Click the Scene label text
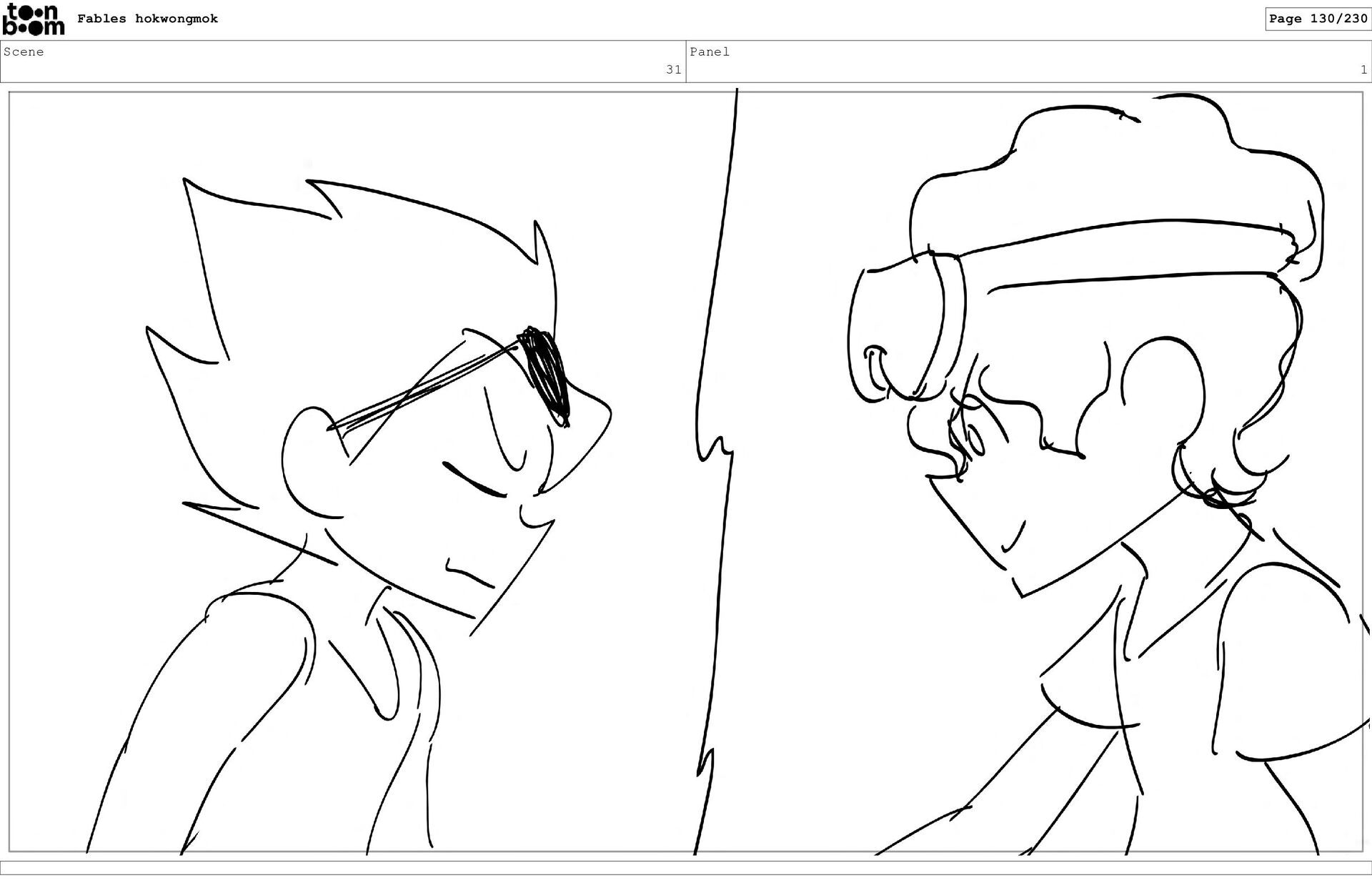This screenshot has height=888, width=1372. 24,51
